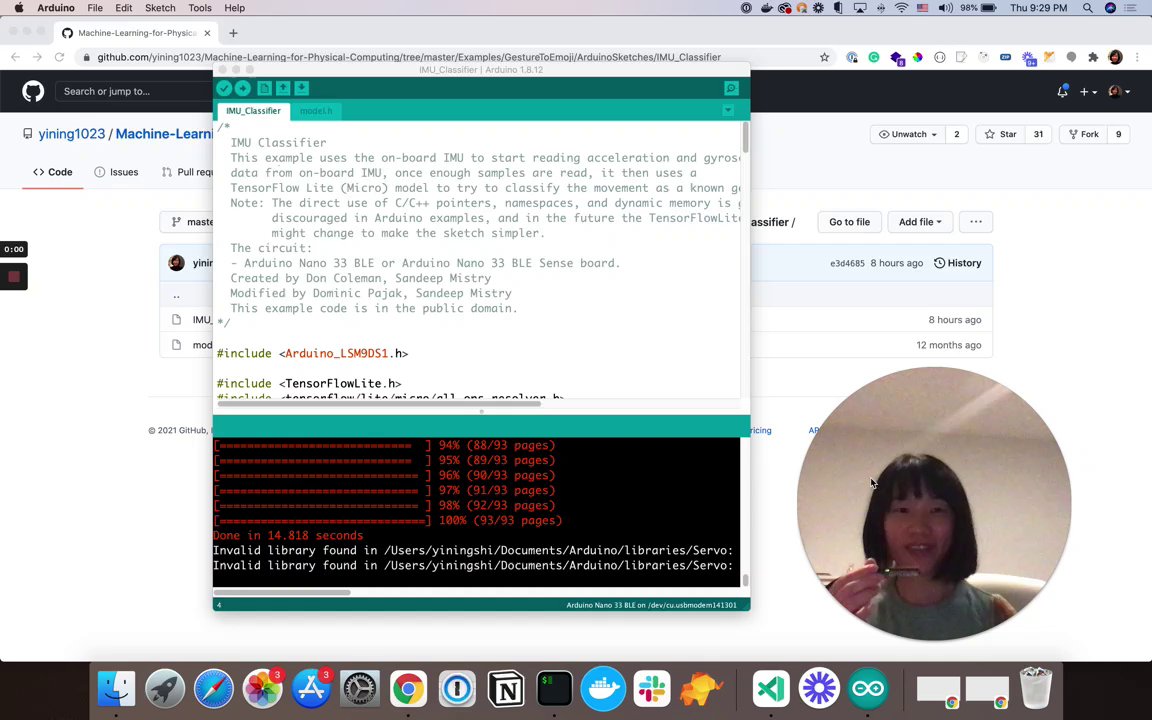Viewport: 1152px width, 720px height.
Task: Open the Add file dropdown
Action: (920, 222)
